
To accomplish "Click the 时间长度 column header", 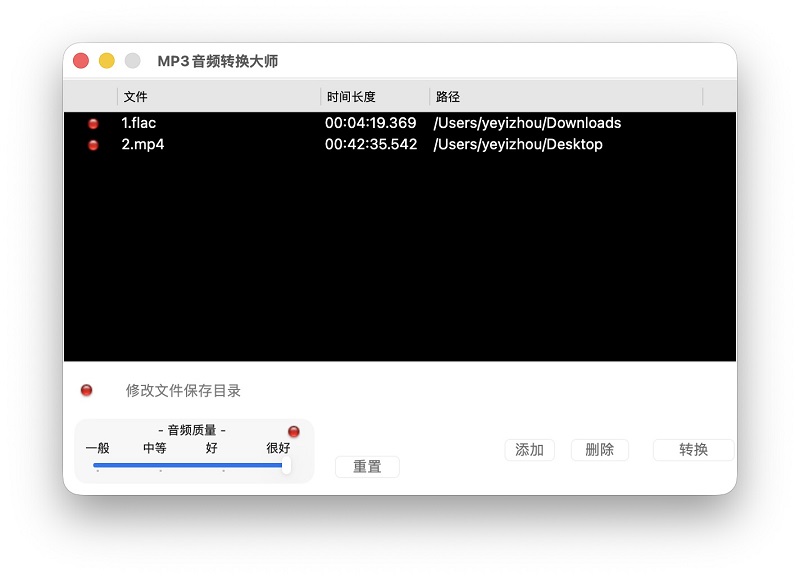I will [x=349, y=96].
